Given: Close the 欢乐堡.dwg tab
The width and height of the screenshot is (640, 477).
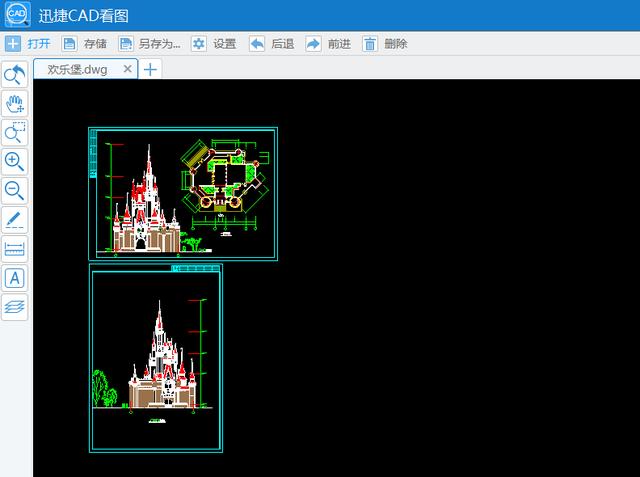Looking at the screenshot, I should click(x=127, y=69).
